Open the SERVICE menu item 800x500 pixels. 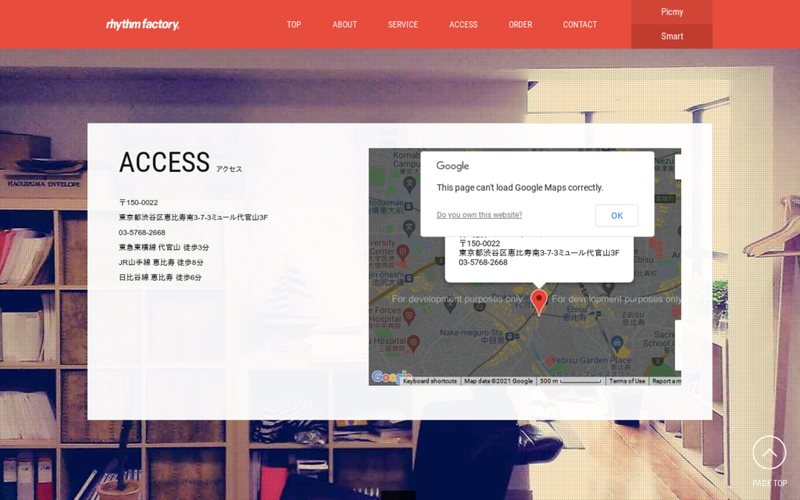pos(403,24)
